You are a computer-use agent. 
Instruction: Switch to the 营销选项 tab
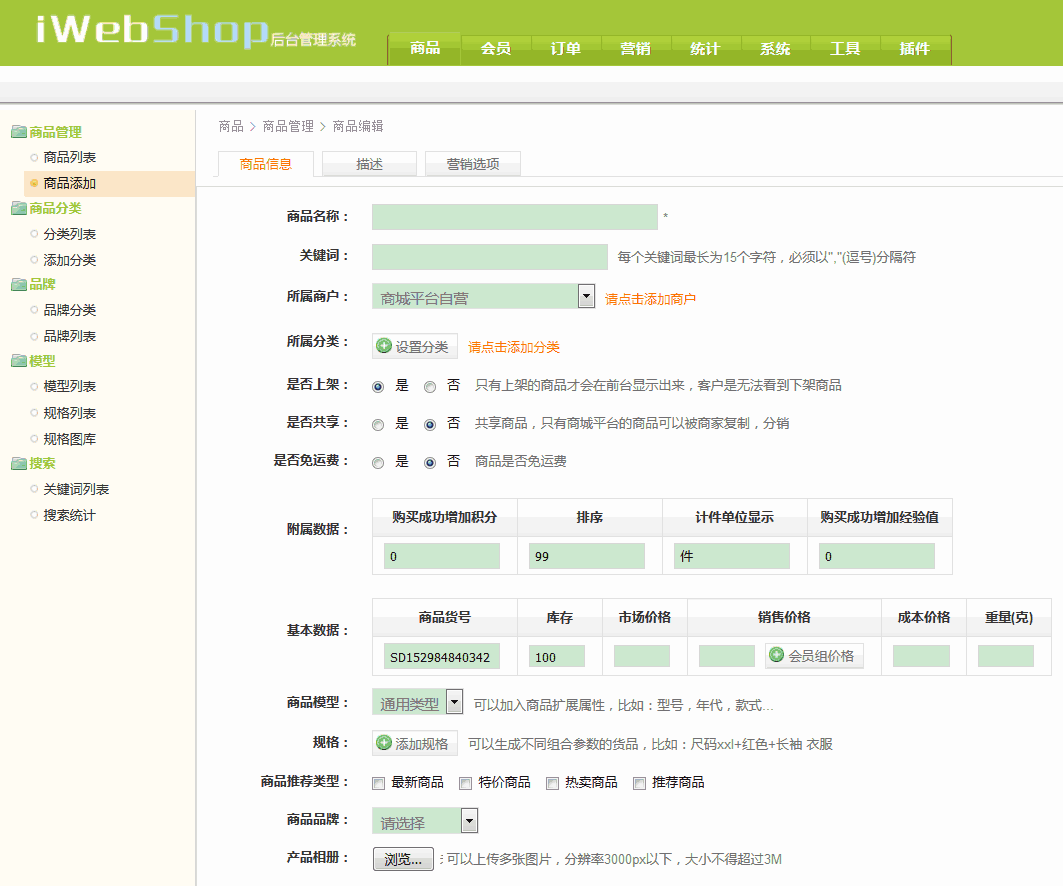coord(472,164)
